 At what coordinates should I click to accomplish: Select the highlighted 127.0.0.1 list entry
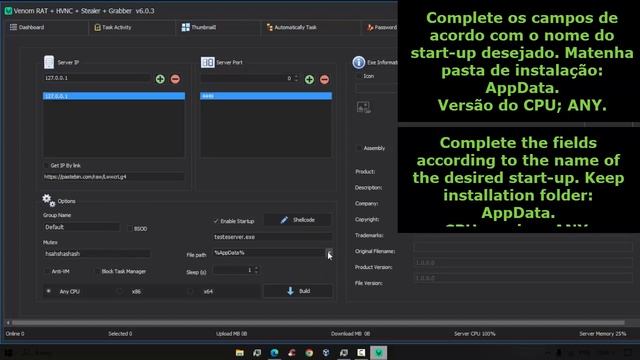point(114,96)
